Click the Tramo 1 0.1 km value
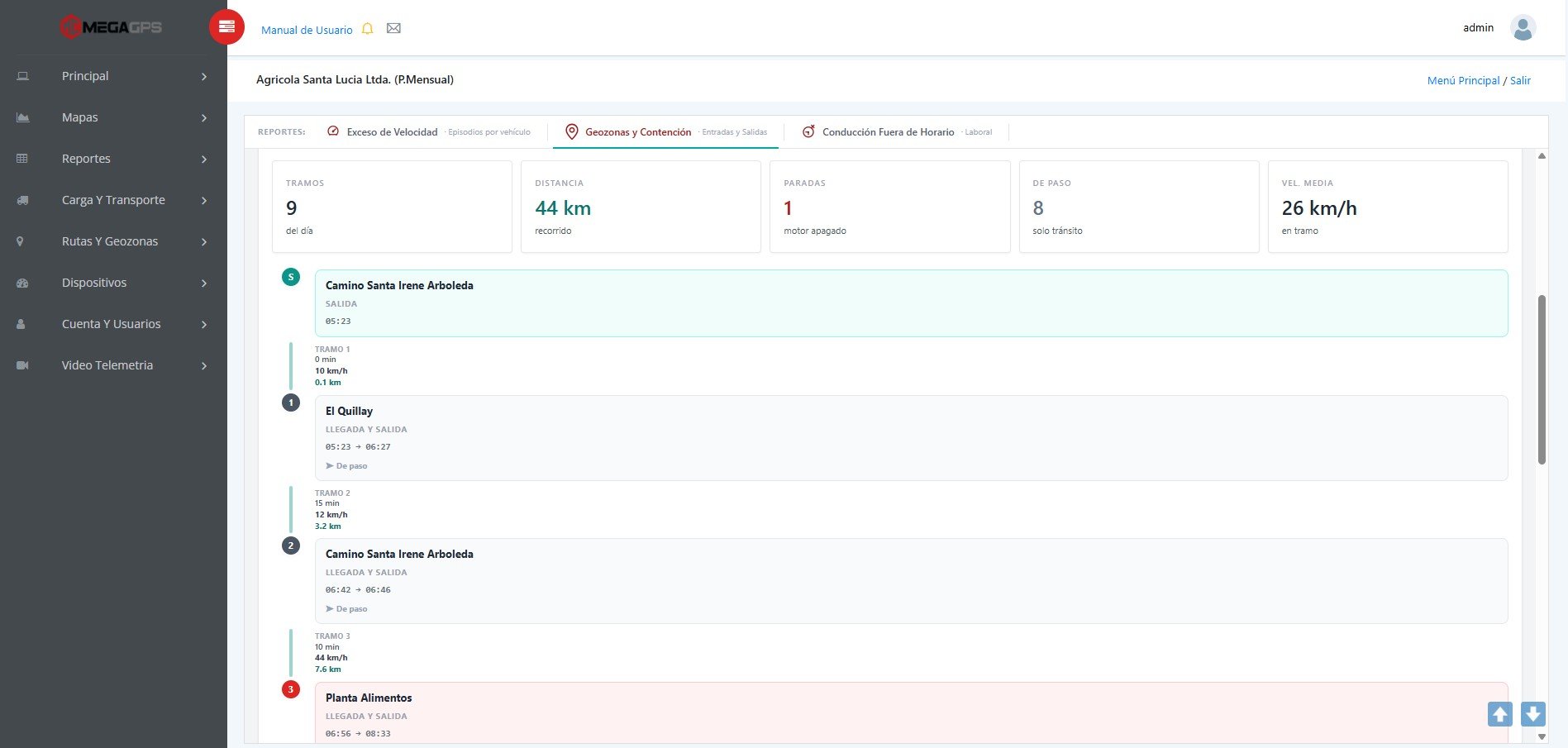The width and height of the screenshot is (1568, 748). (x=328, y=383)
